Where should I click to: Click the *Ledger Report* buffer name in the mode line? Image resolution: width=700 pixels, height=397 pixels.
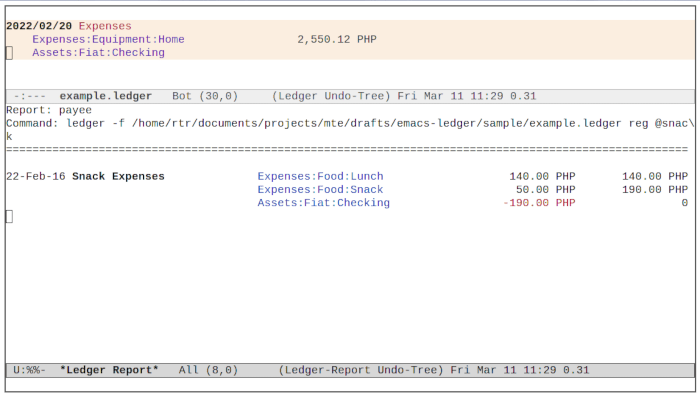coord(109,370)
